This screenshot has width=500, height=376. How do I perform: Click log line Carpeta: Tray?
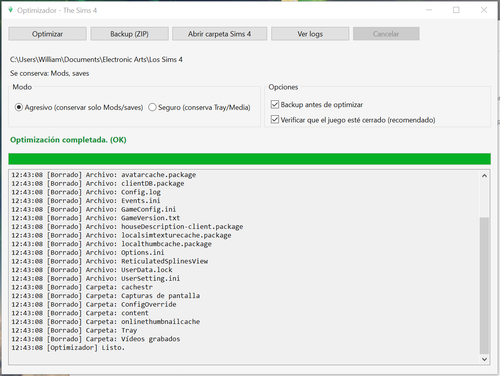click(x=74, y=331)
